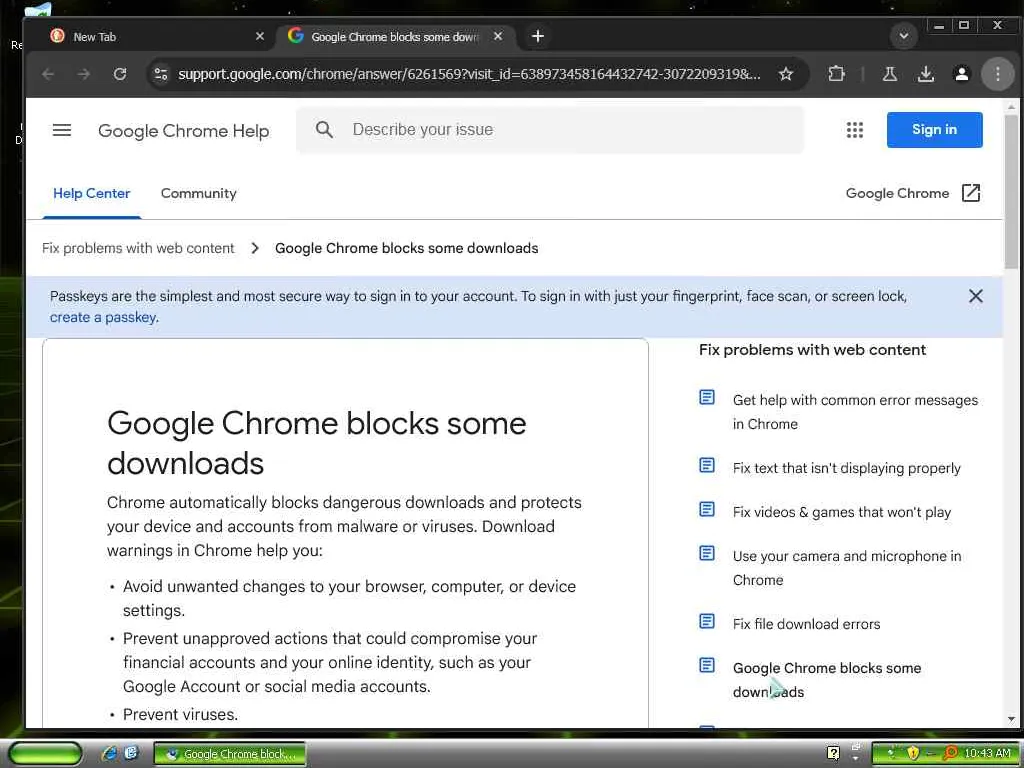
Task: Open the Chrome Labs flask icon
Action: coord(889,74)
